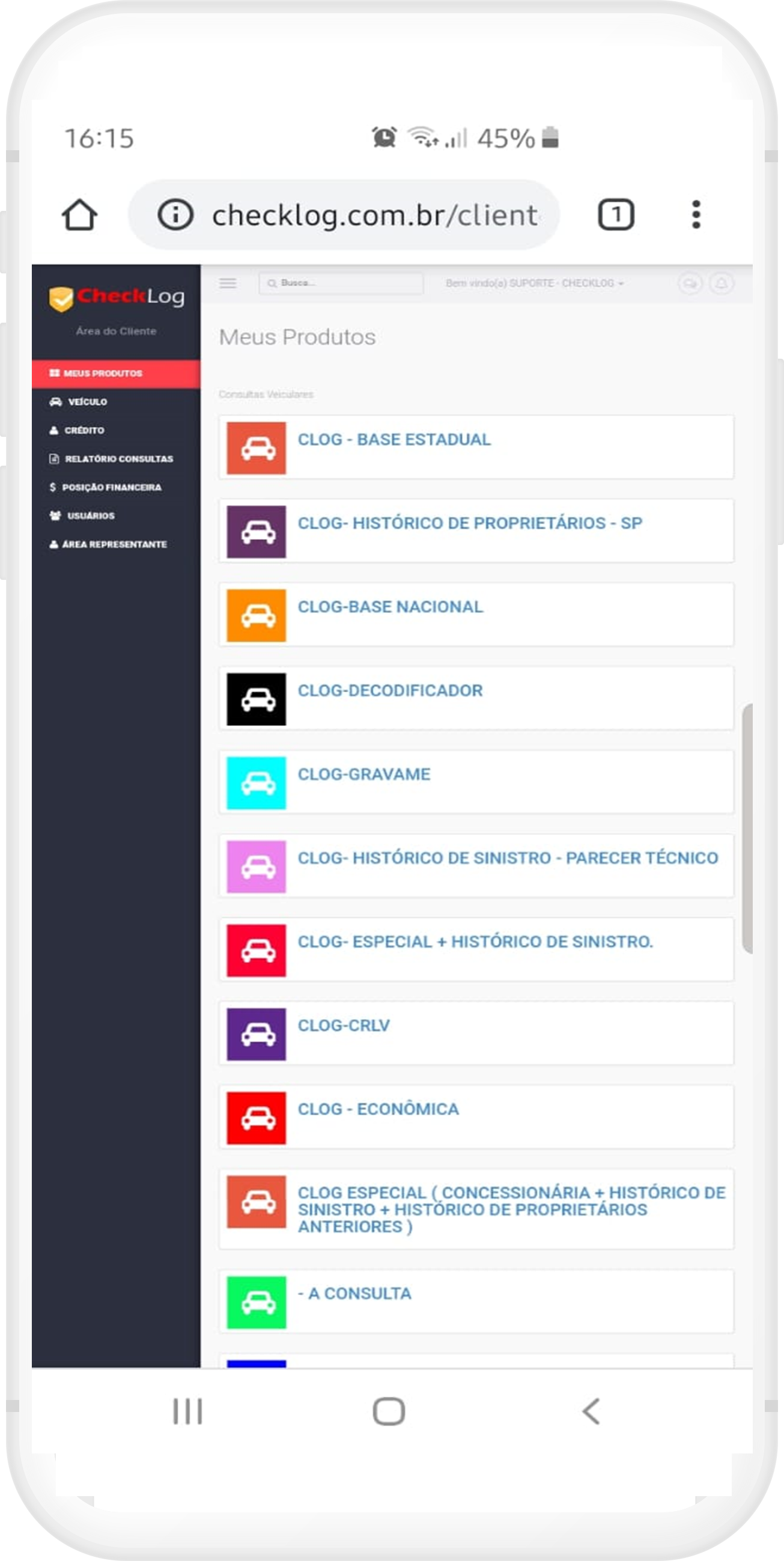Viewport: 784px width, 1561px height.
Task: Open Área Representante in sidebar
Action: click(x=116, y=544)
